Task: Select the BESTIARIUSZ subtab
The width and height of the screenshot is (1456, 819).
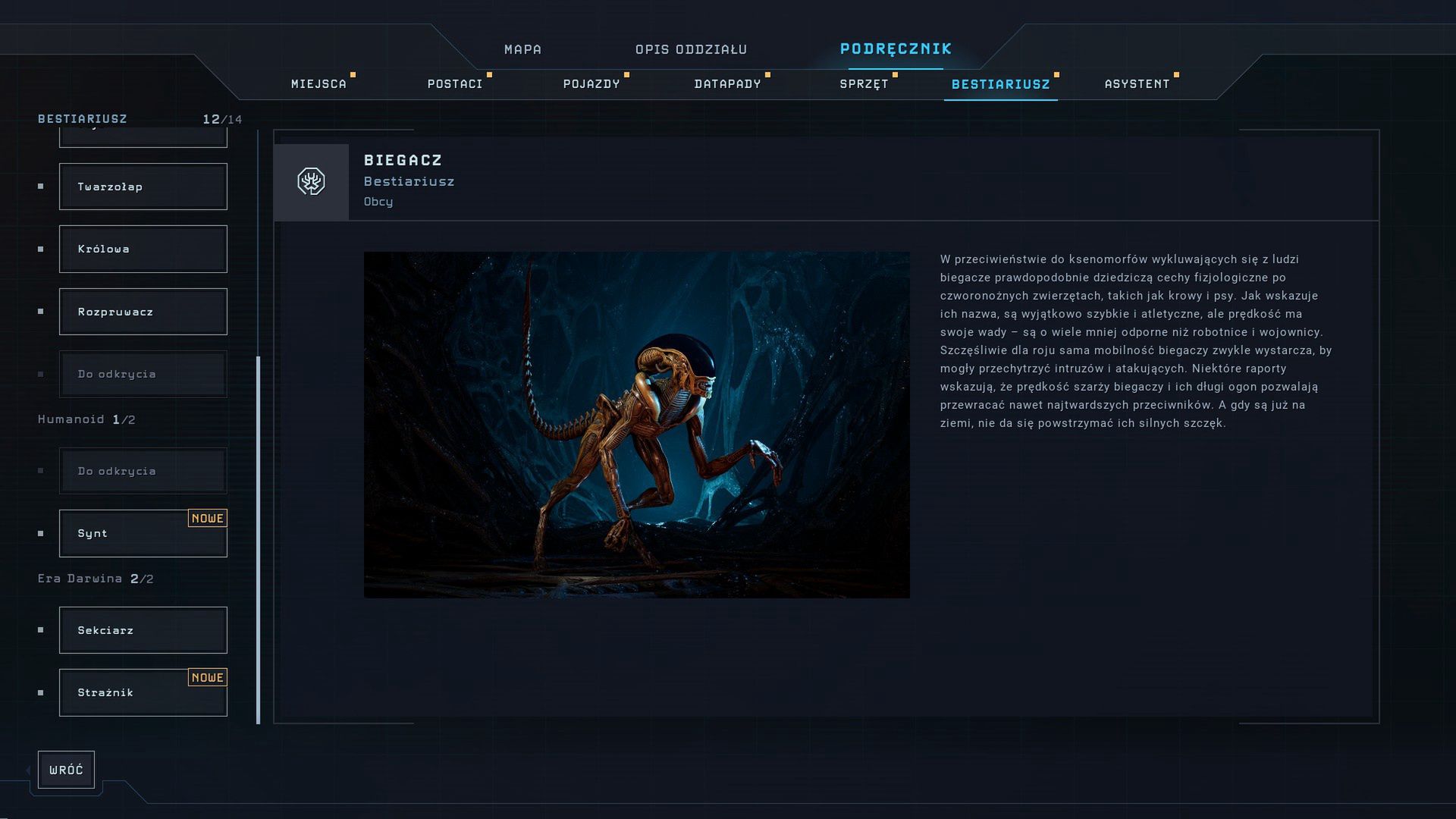Action: point(1000,84)
